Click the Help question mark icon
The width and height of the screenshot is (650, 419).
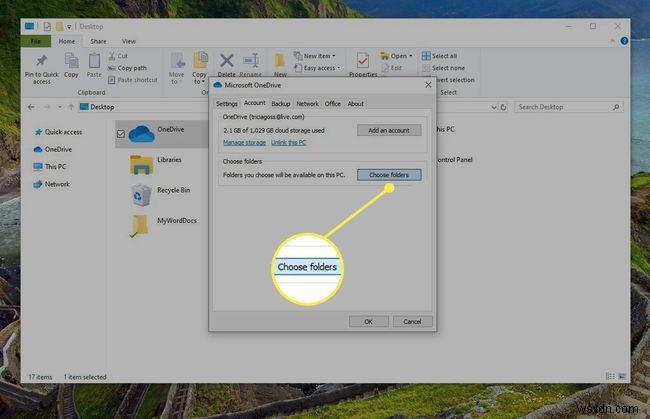624,41
